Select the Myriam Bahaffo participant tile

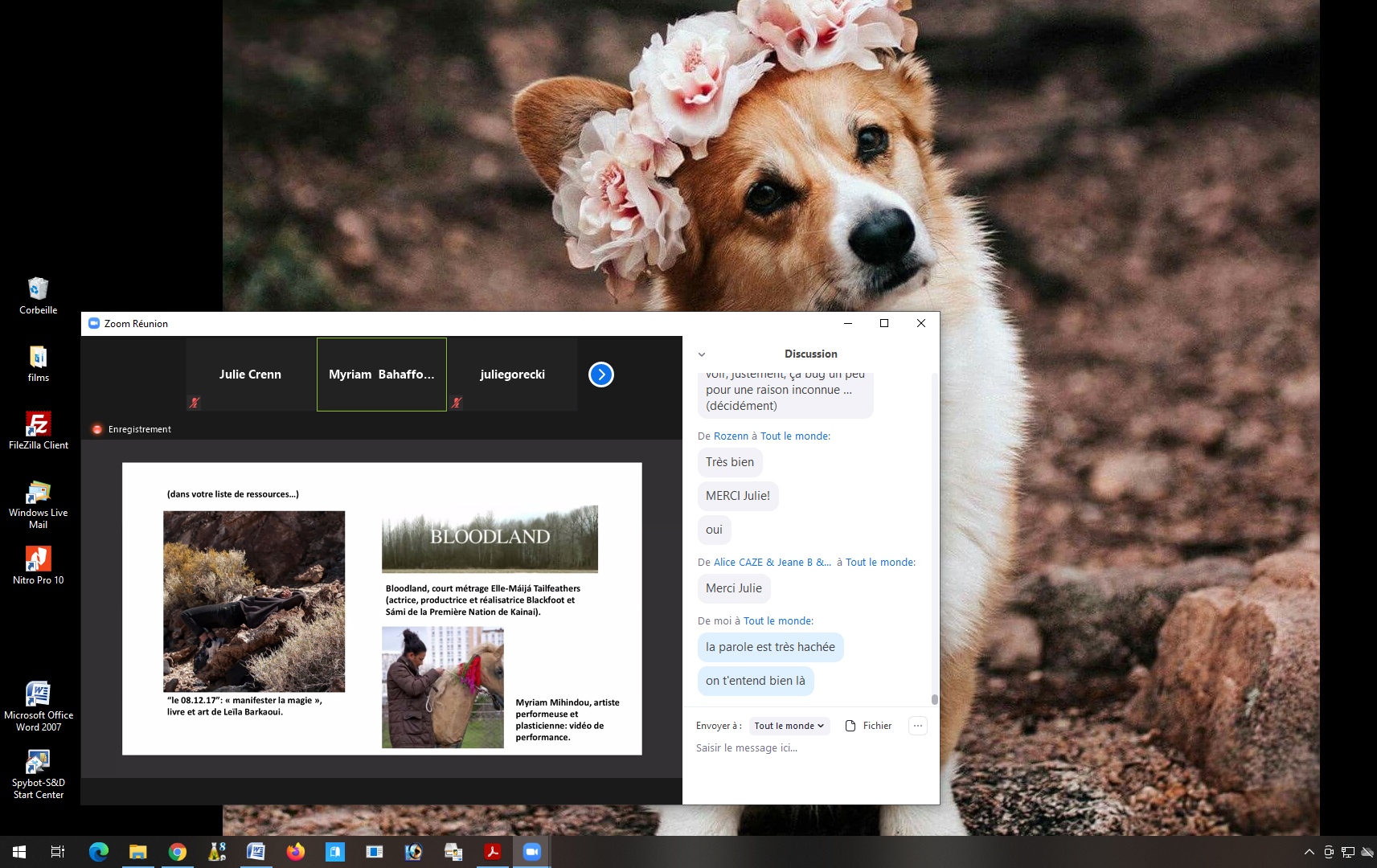pyautogui.click(x=382, y=375)
